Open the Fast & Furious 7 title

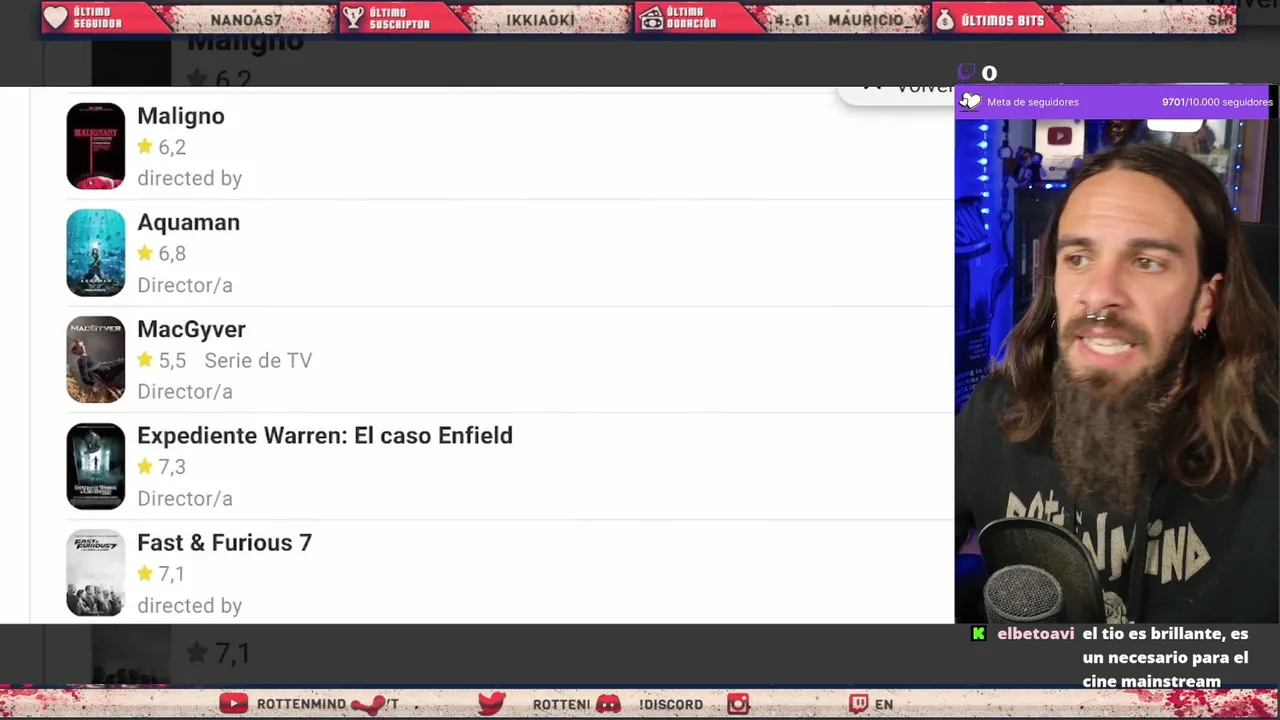point(224,542)
